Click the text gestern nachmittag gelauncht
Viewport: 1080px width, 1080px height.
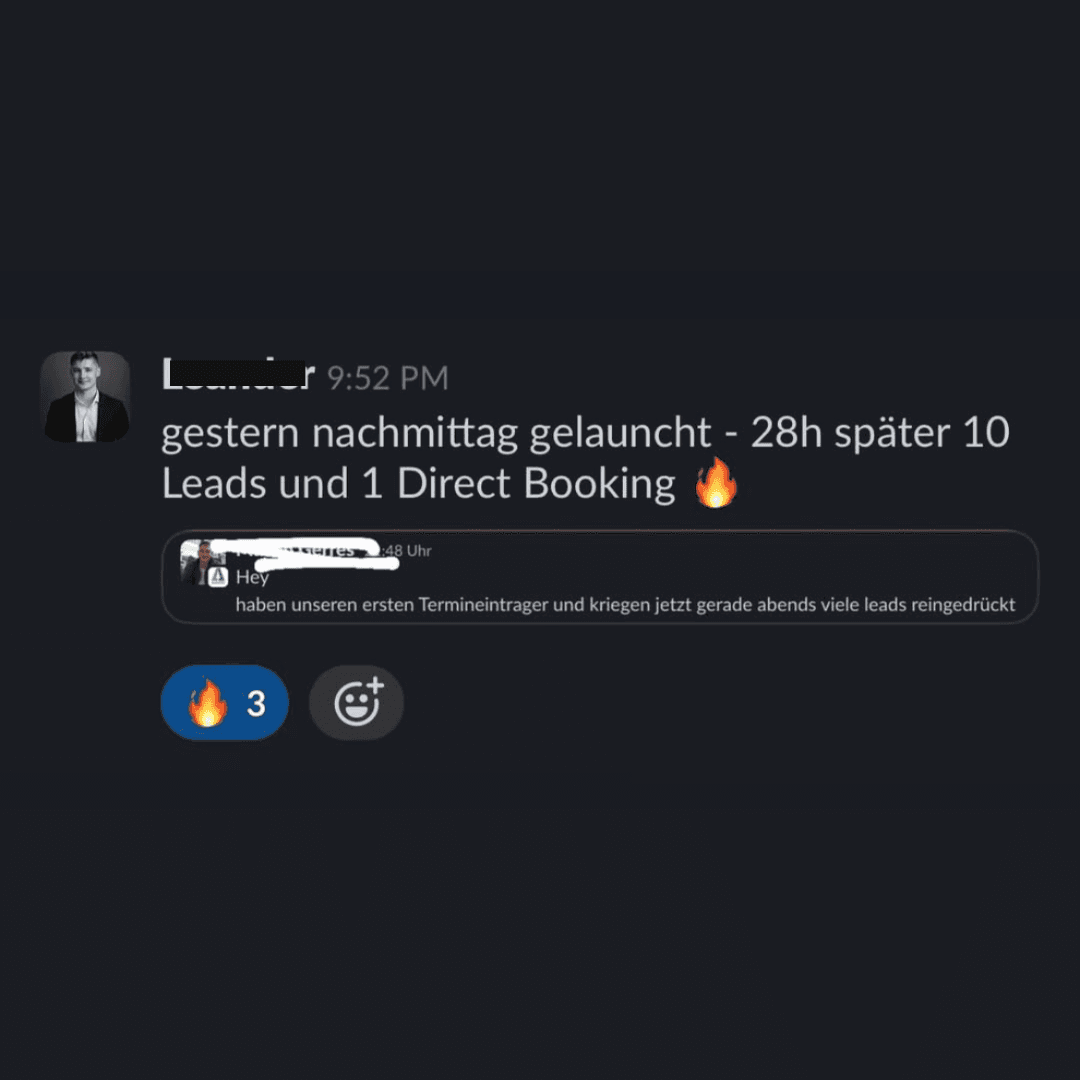coord(436,433)
